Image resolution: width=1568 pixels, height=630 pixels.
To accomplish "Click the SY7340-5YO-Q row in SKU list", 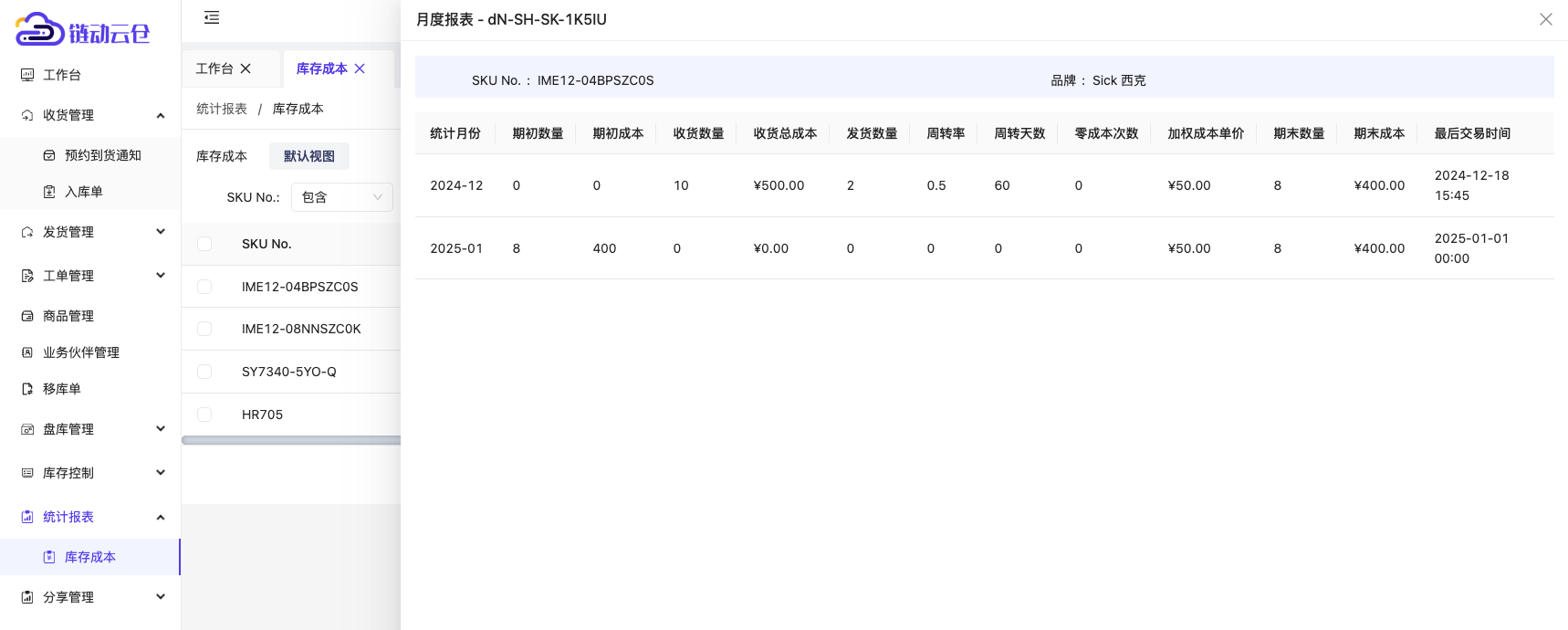I will pyautogui.click(x=291, y=372).
